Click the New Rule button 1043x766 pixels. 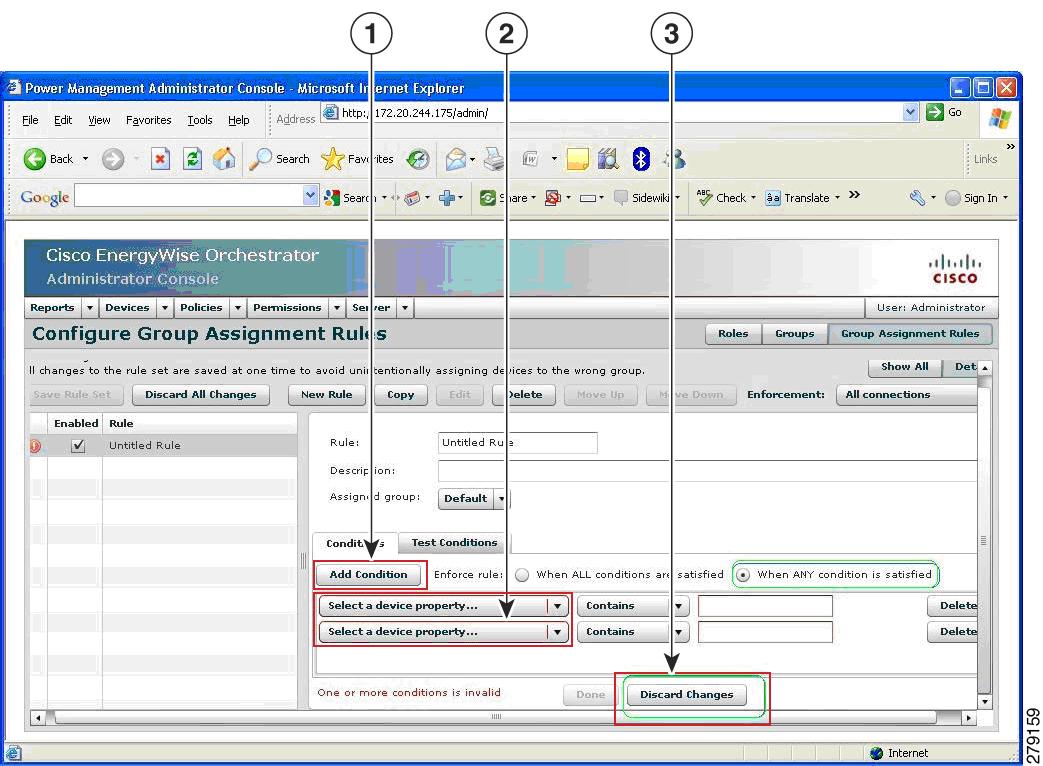pos(327,395)
